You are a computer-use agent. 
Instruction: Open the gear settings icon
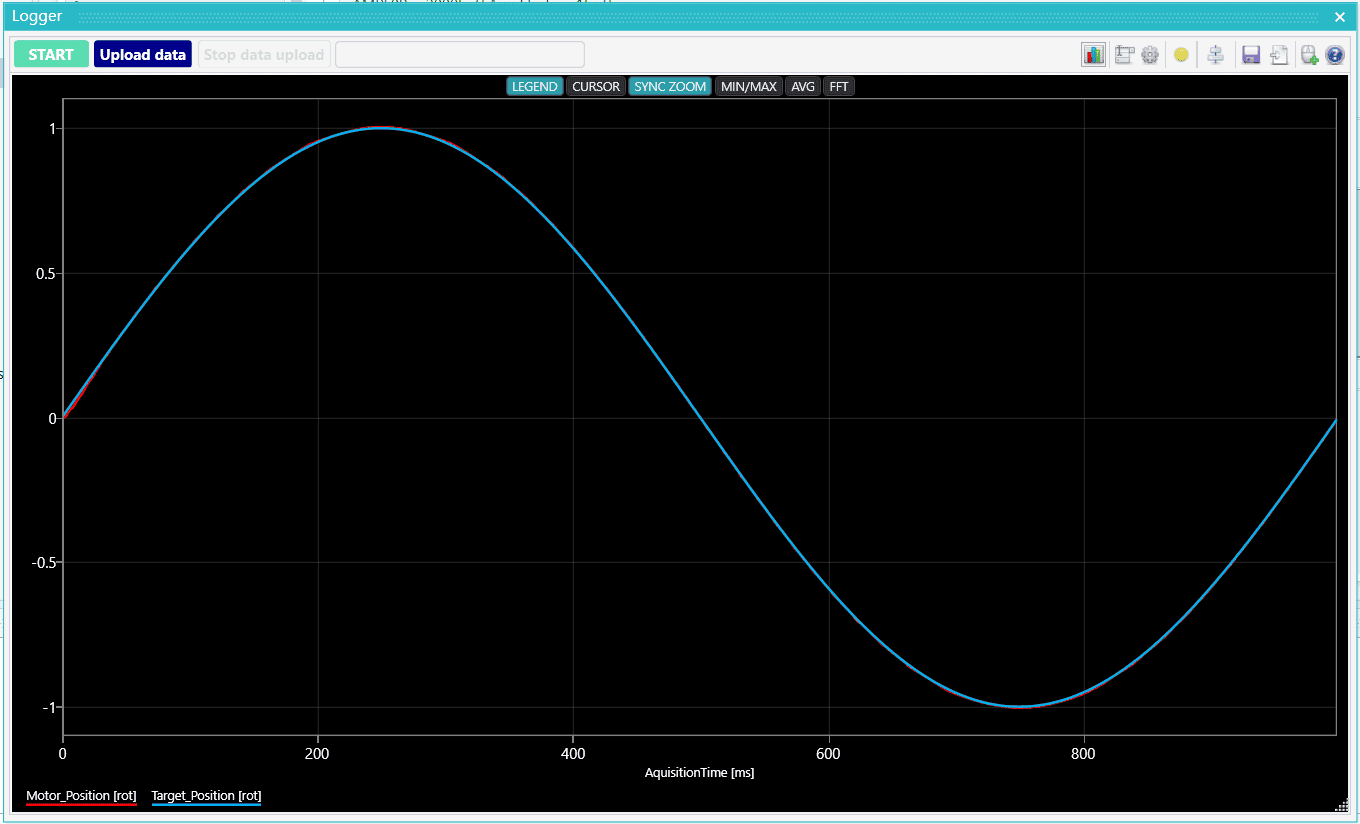[1150, 55]
